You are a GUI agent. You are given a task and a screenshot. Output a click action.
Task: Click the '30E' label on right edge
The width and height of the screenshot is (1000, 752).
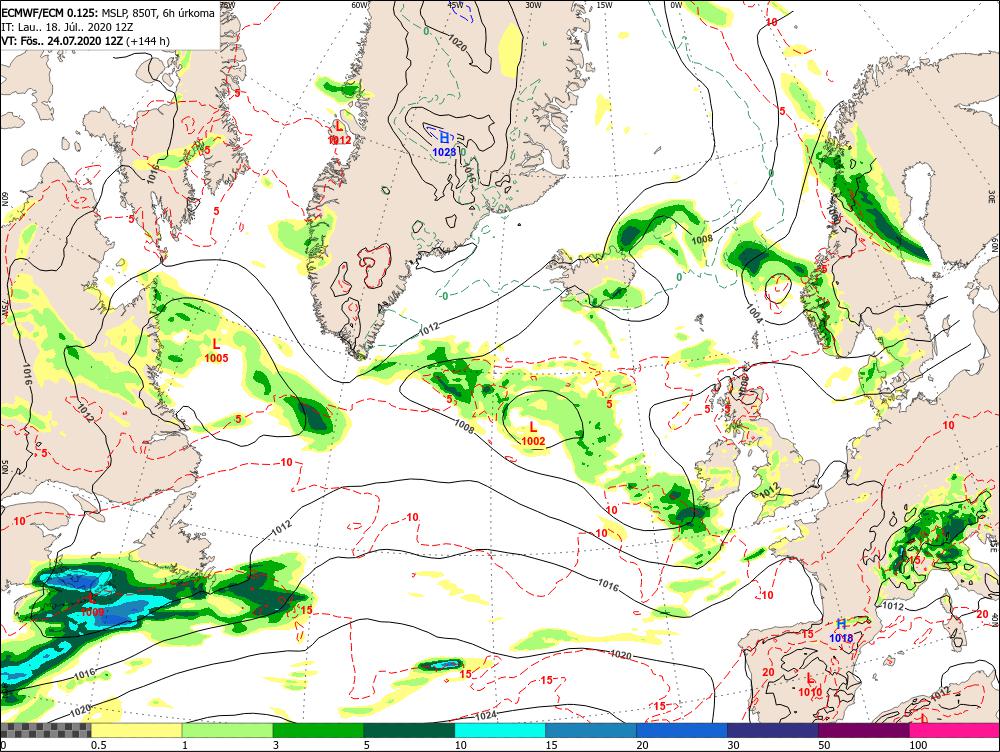coord(994,195)
